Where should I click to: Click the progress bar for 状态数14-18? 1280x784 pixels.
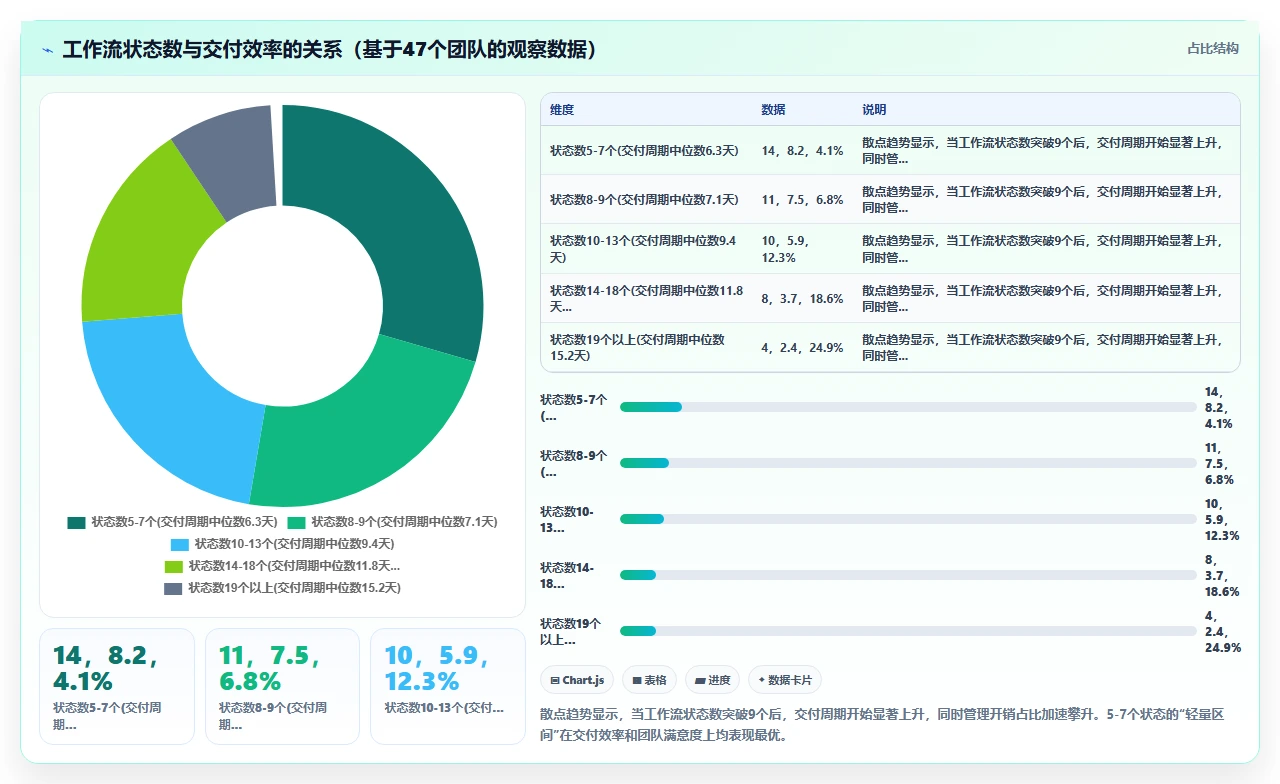(908, 575)
